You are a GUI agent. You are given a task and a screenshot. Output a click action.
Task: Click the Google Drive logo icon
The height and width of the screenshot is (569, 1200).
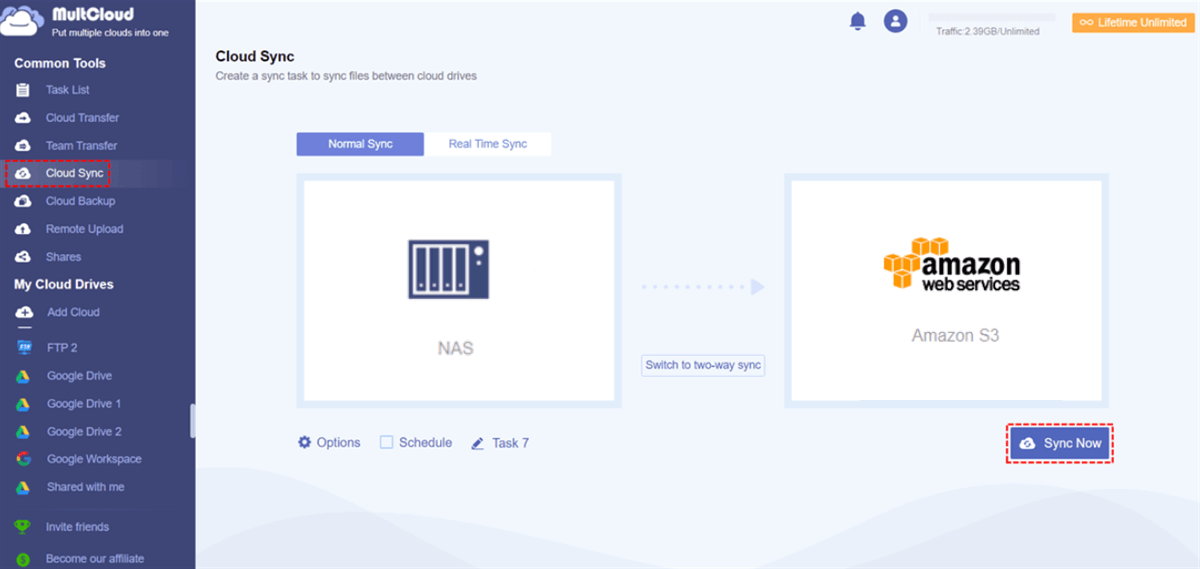tap(24, 376)
